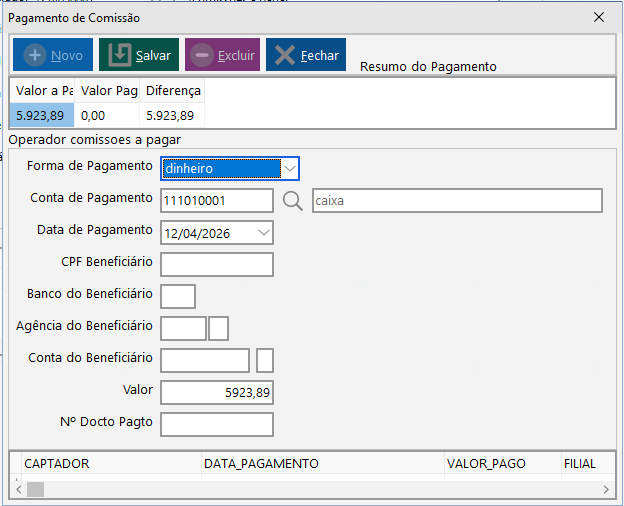
Task: Select the Agência do Beneficiário number field
Action: coord(183,328)
